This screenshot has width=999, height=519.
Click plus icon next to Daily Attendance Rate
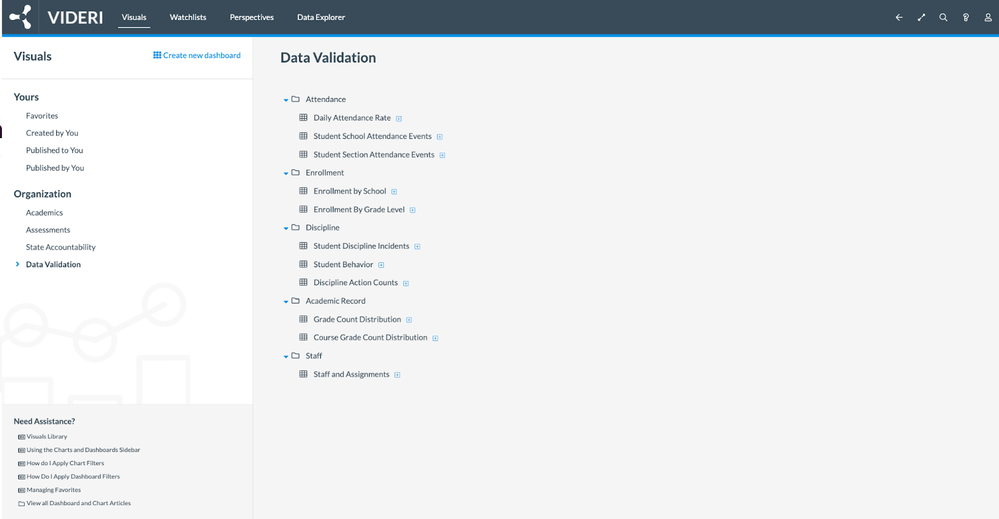pos(399,118)
